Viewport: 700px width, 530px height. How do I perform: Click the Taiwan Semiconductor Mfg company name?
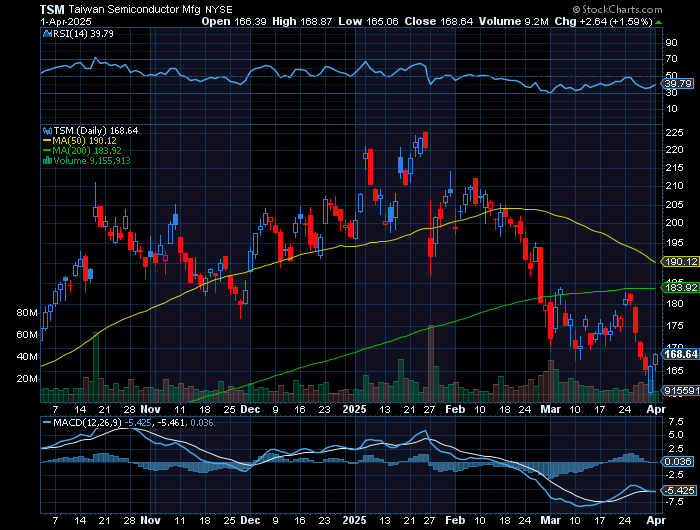[135, 9]
